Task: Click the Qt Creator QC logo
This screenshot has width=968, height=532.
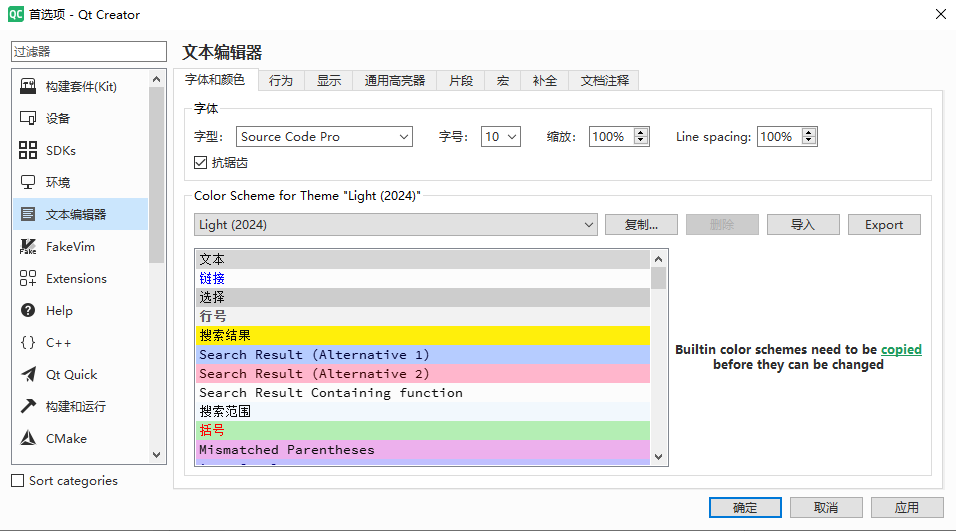Action: click(15, 14)
